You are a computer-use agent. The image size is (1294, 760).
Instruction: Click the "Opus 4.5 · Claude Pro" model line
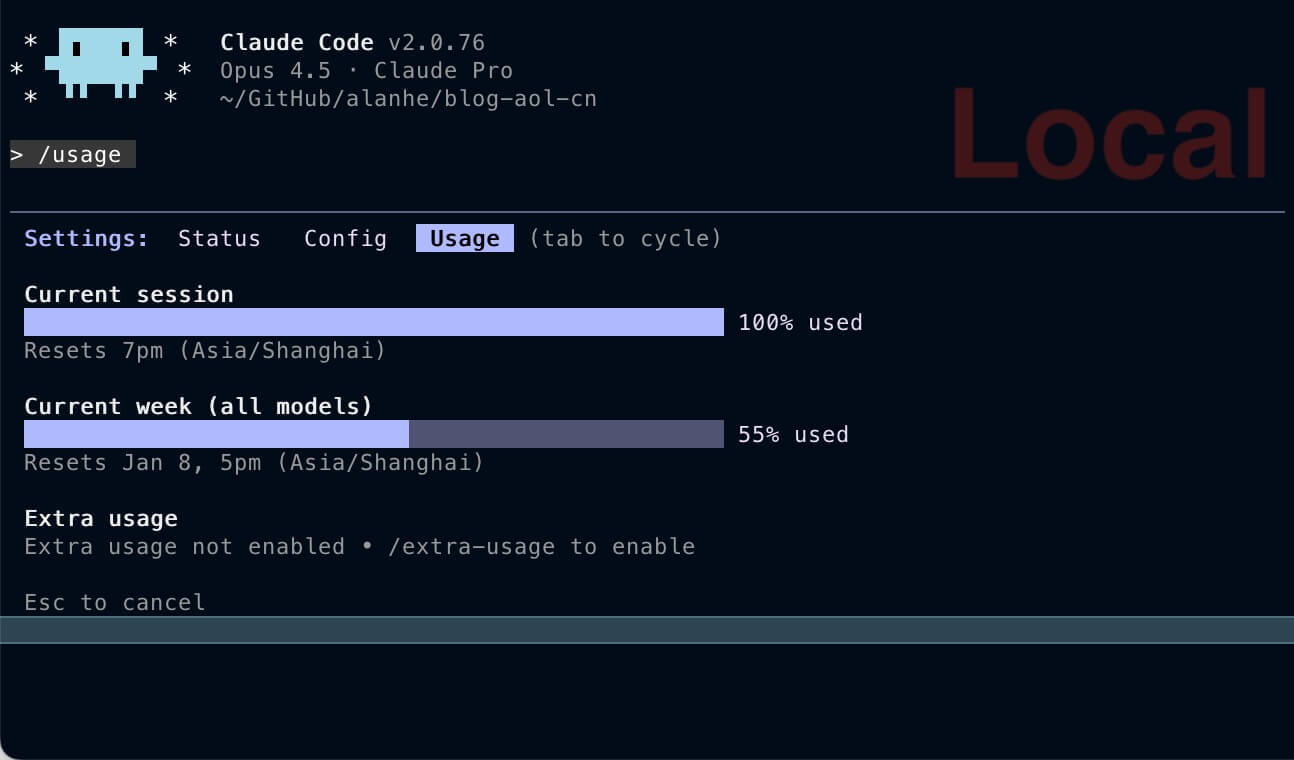tap(366, 71)
